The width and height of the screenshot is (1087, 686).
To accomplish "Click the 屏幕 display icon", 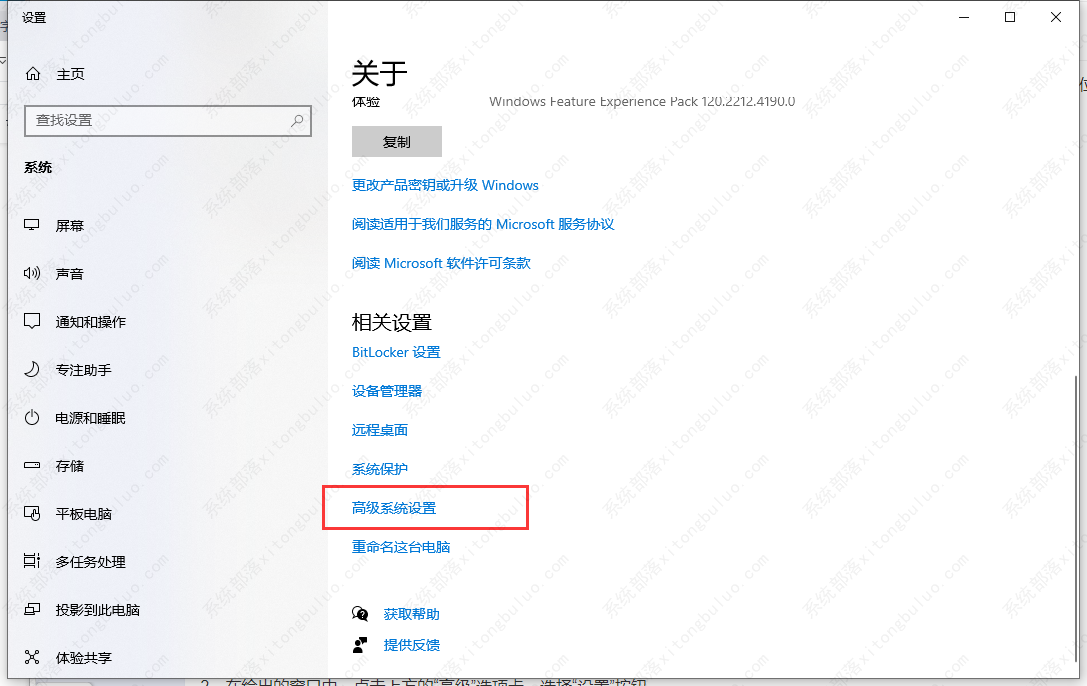I will [x=32, y=225].
